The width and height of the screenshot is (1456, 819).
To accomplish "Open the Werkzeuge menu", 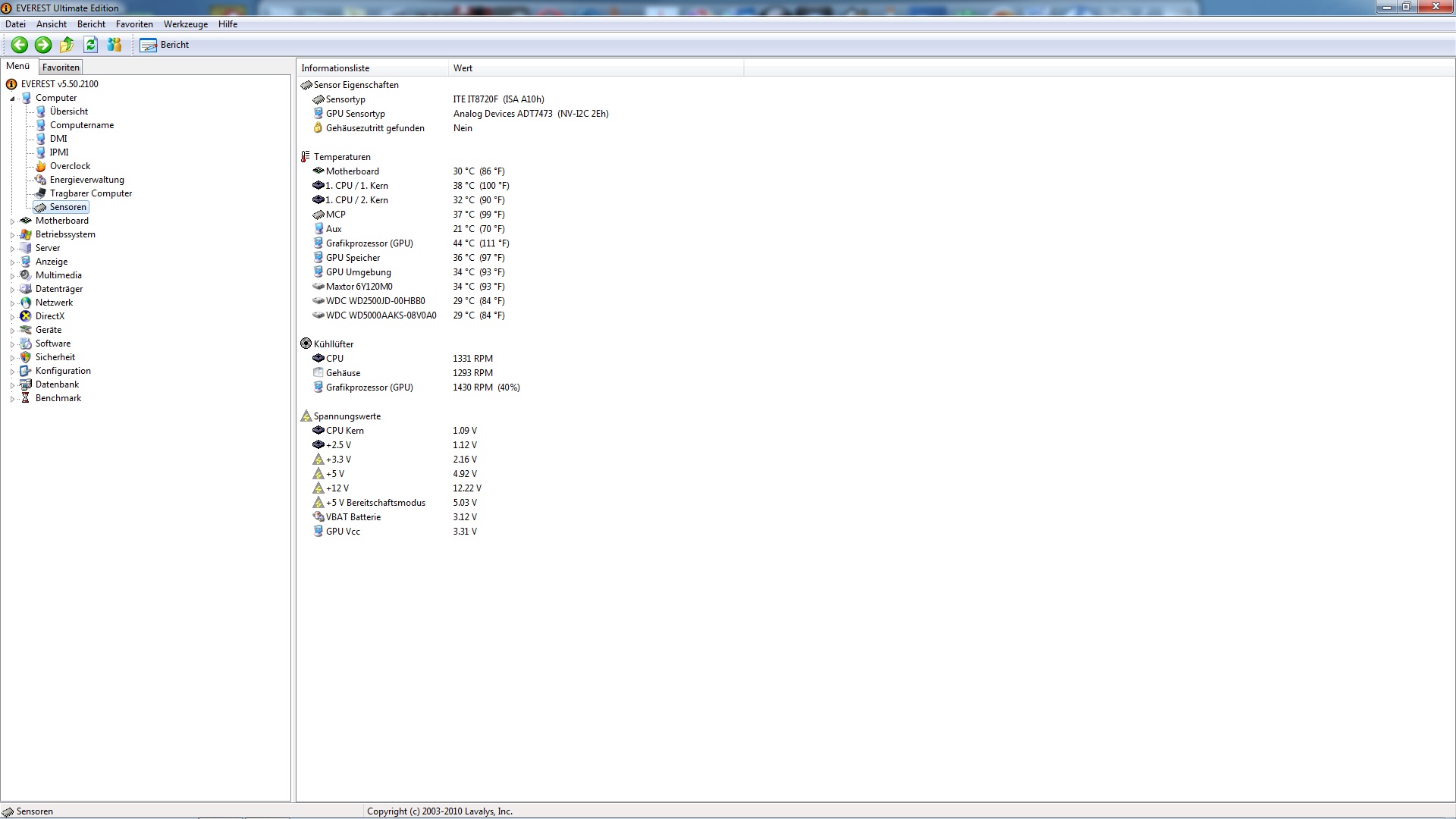I will (x=185, y=24).
